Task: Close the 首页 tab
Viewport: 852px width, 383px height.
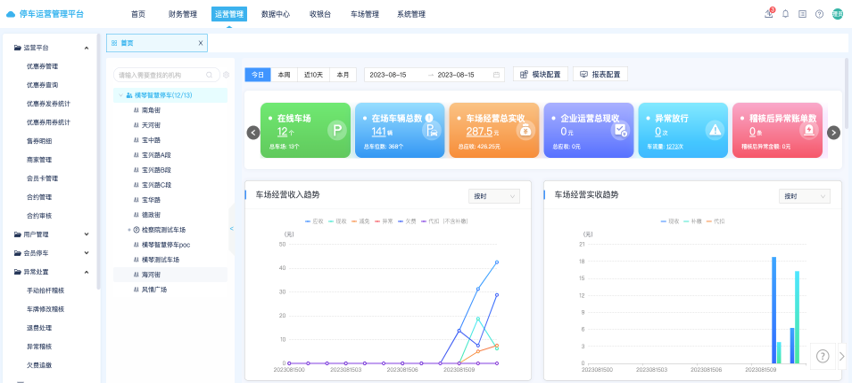Action: [201, 43]
